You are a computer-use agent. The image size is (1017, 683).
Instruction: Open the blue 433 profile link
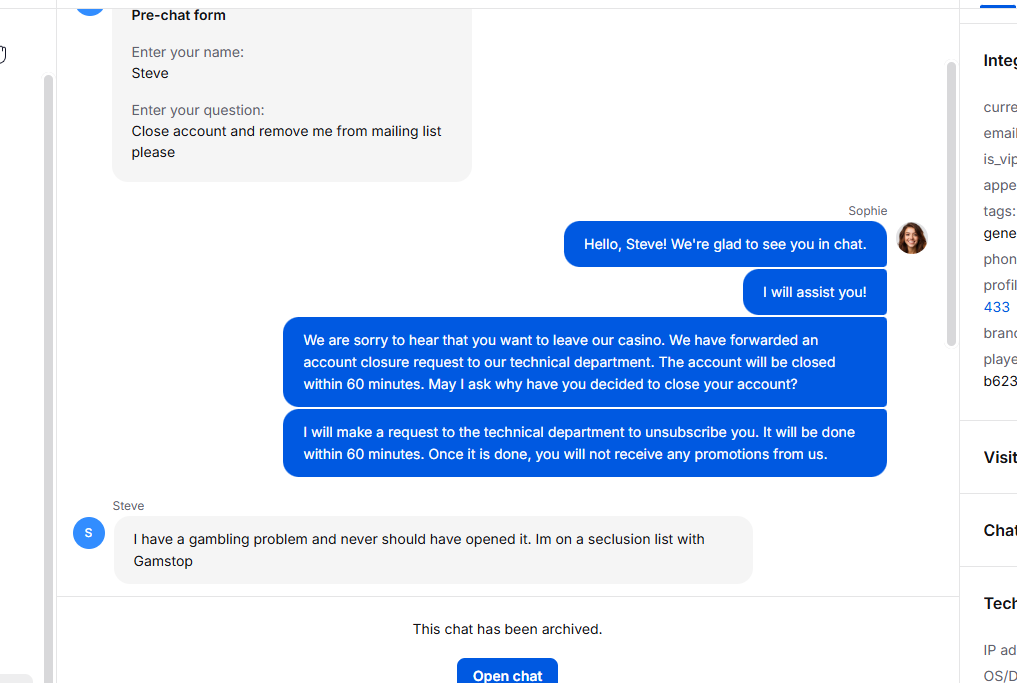(x=996, y=307)
